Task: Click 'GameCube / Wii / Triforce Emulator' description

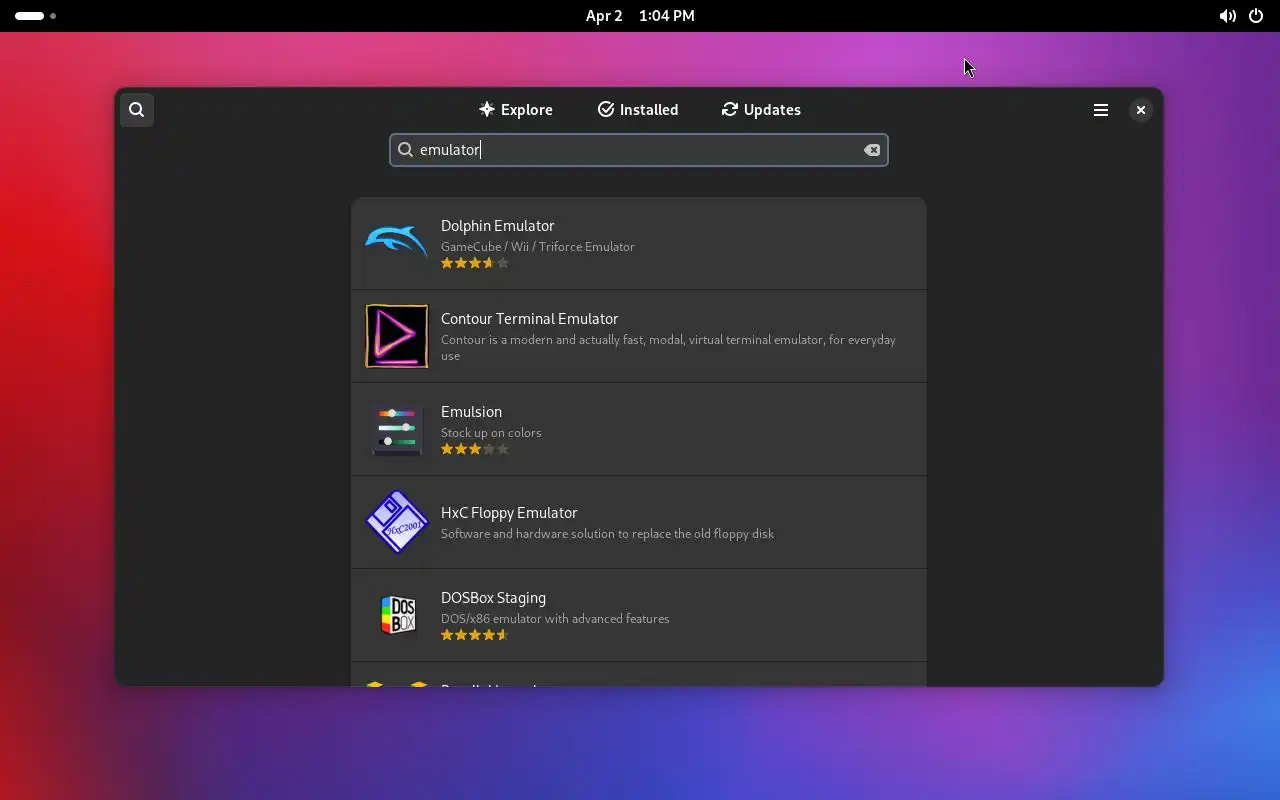Action: click(538, 247)
